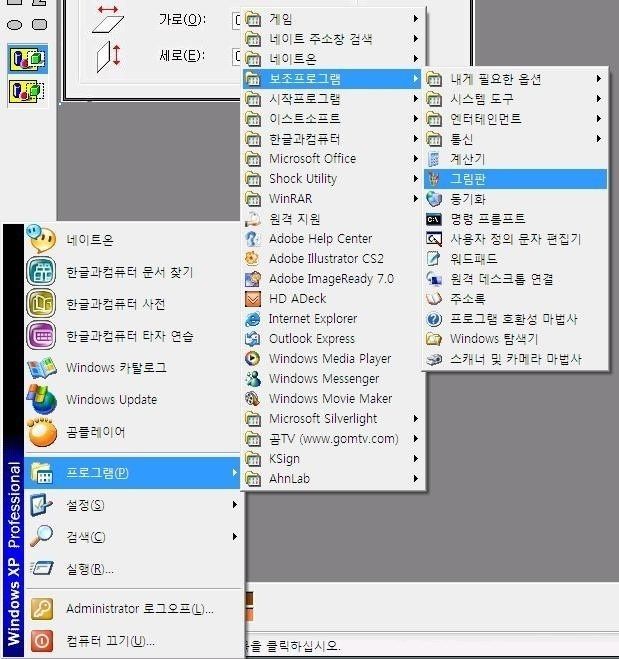
Task: Click the 원격 지원 icon
Action: pos(253,219)
